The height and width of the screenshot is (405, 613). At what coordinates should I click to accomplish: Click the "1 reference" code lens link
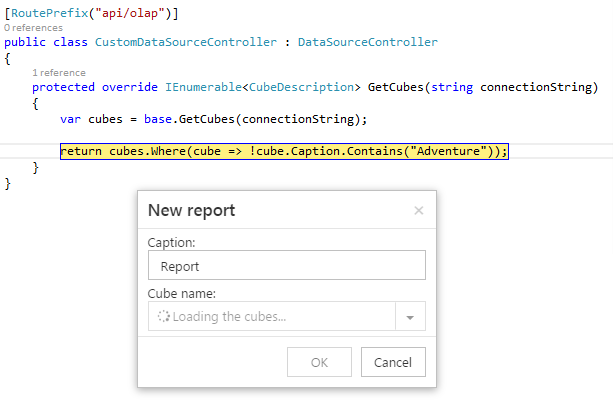click(x=59, y=73)
